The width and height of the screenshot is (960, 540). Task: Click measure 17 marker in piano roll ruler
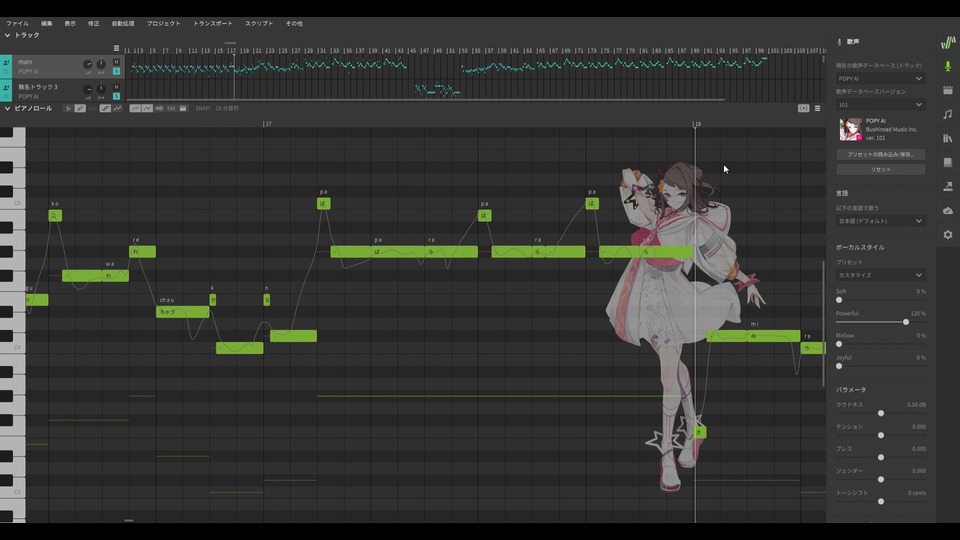[x=267, y=124]
